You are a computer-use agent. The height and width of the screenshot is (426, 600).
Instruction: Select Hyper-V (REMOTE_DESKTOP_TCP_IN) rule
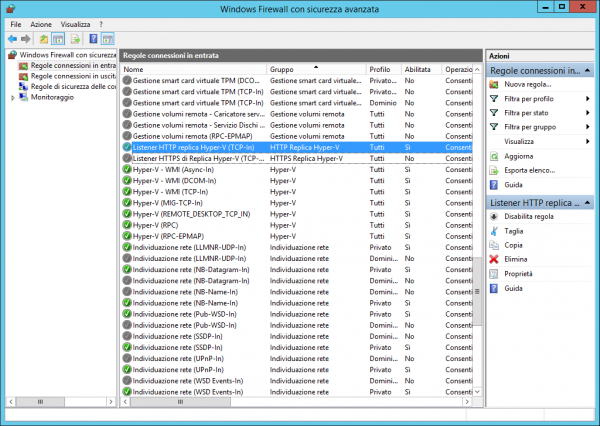coord(297,214)
